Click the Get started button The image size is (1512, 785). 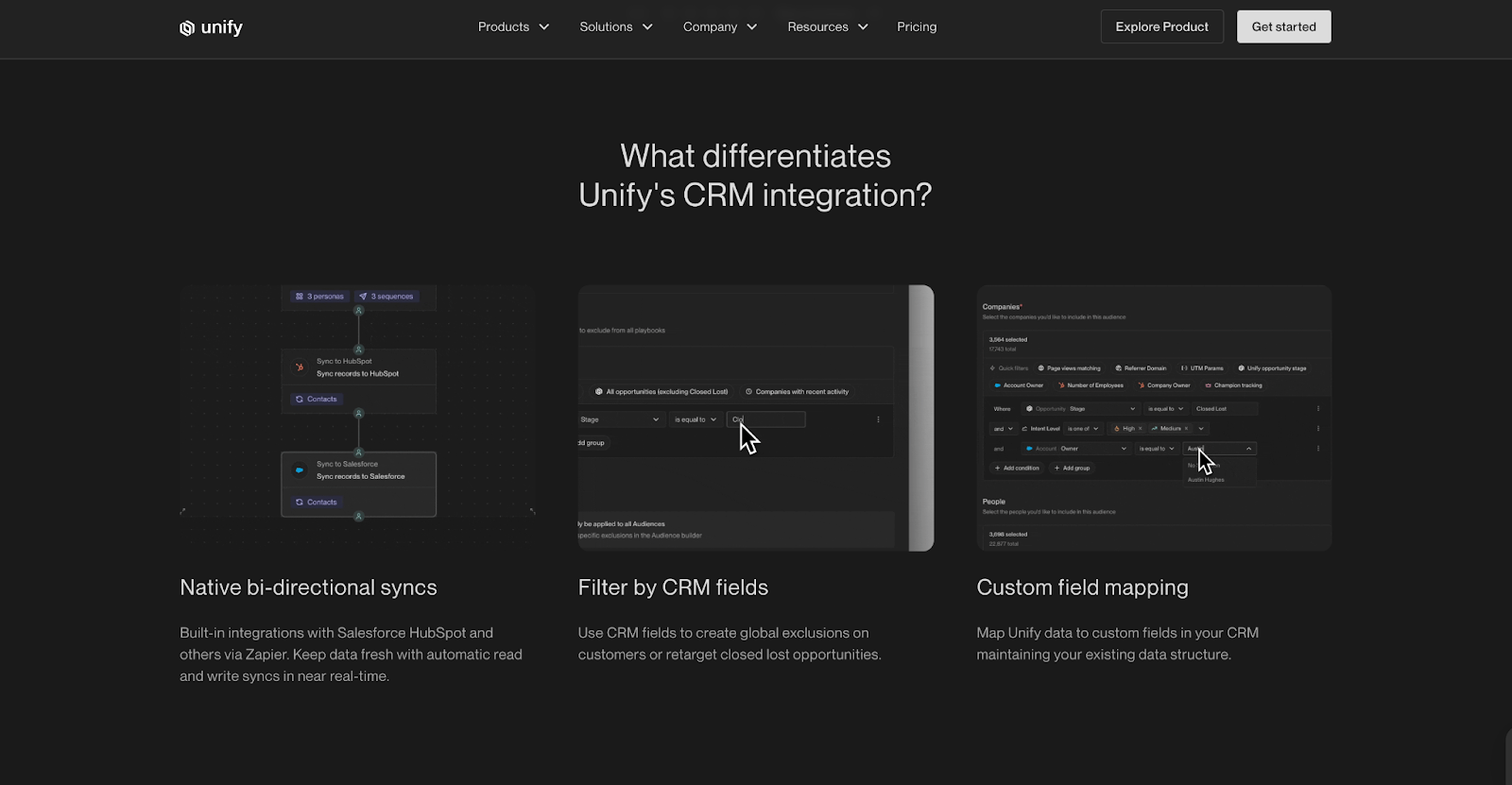click(x=1284, y=26)
